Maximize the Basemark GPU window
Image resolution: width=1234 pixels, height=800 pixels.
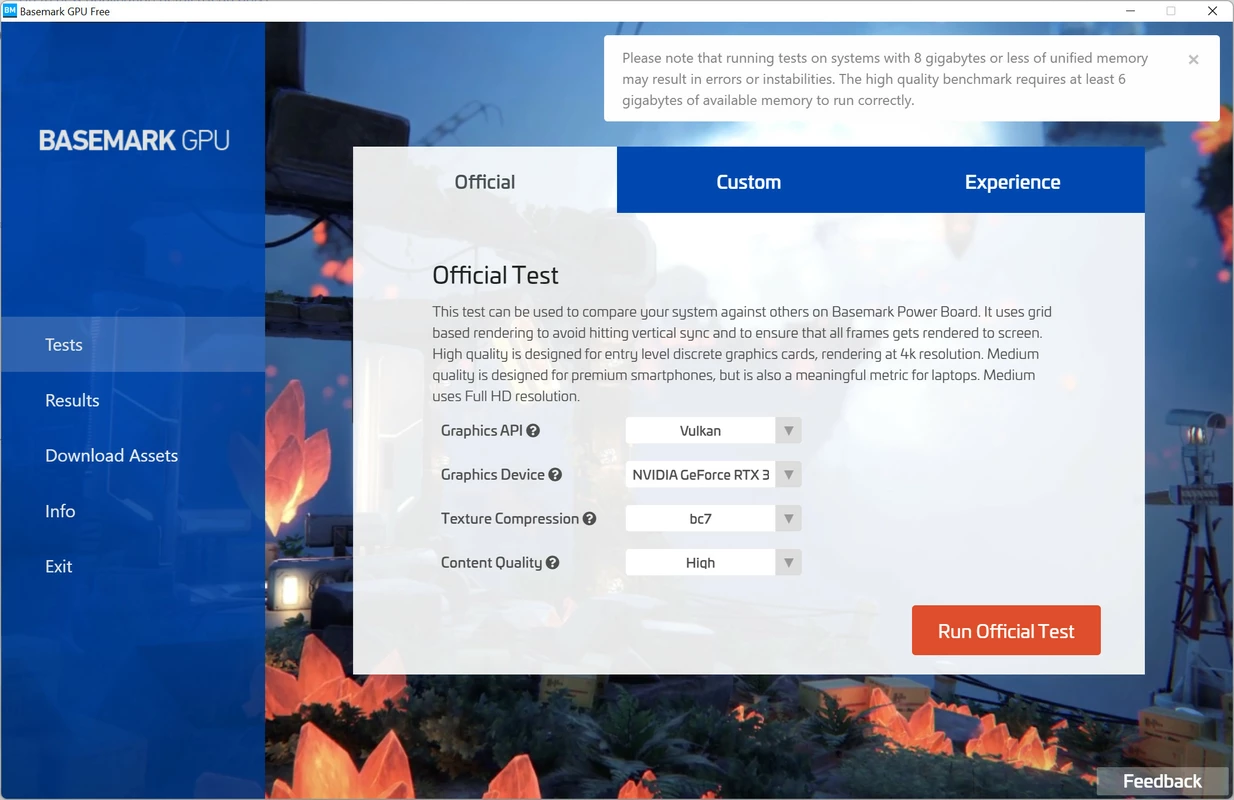point(1171,11)
